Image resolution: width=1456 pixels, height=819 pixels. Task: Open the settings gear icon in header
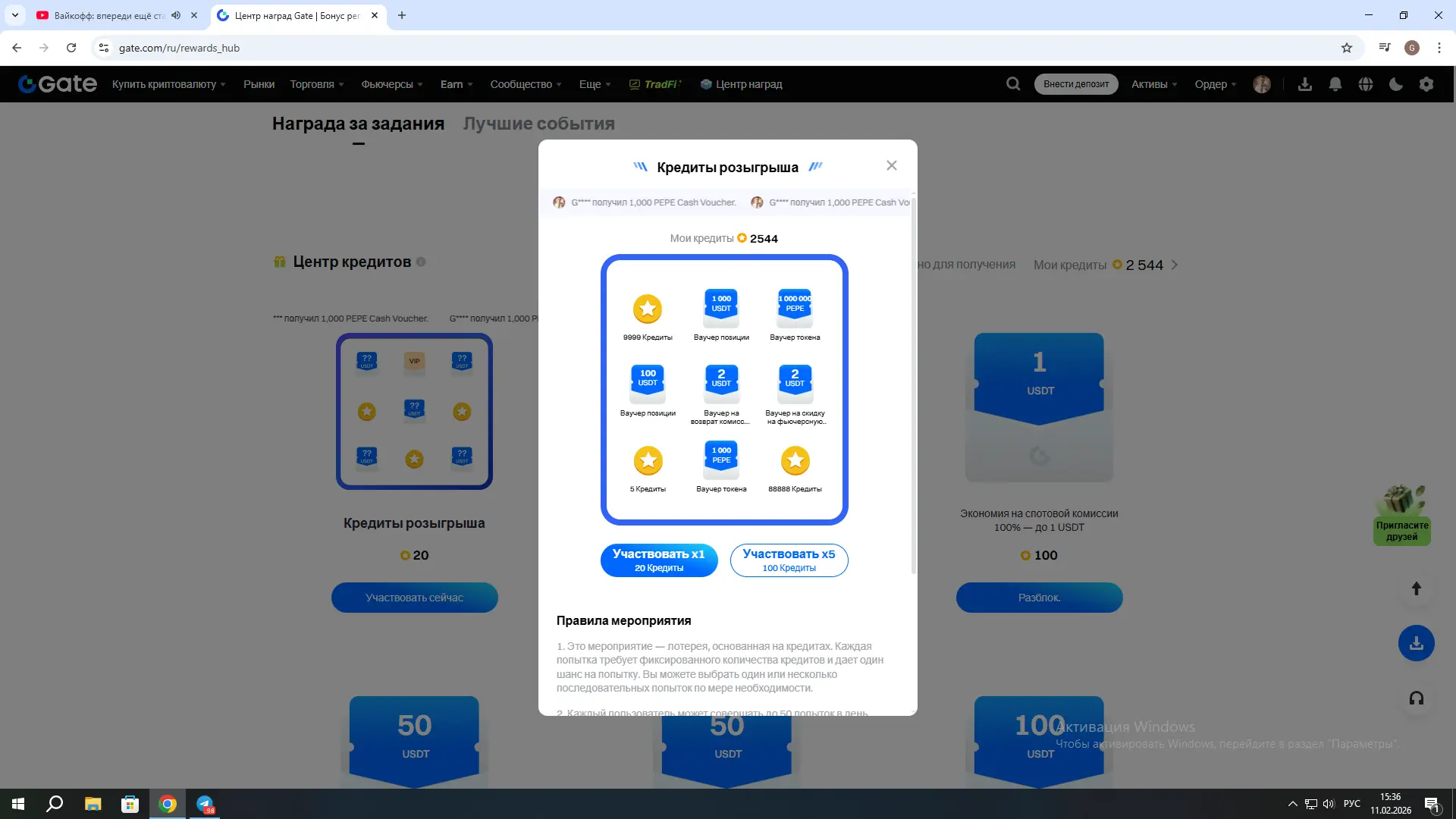click(x=1426, y=84)
